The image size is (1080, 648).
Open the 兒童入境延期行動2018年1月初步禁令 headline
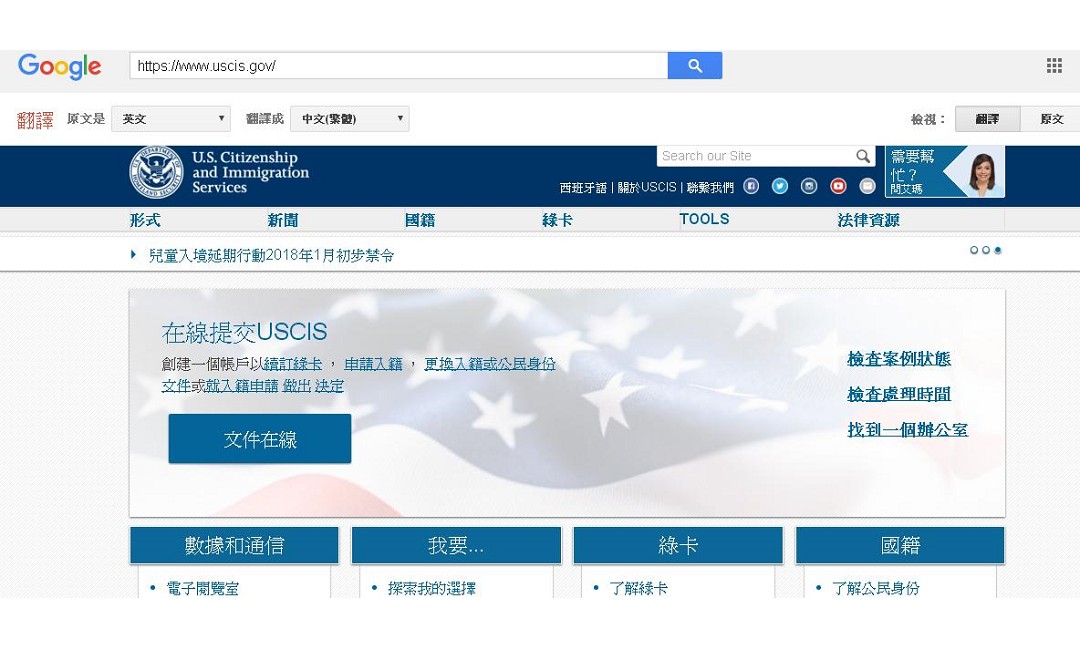tap(271, 255)
